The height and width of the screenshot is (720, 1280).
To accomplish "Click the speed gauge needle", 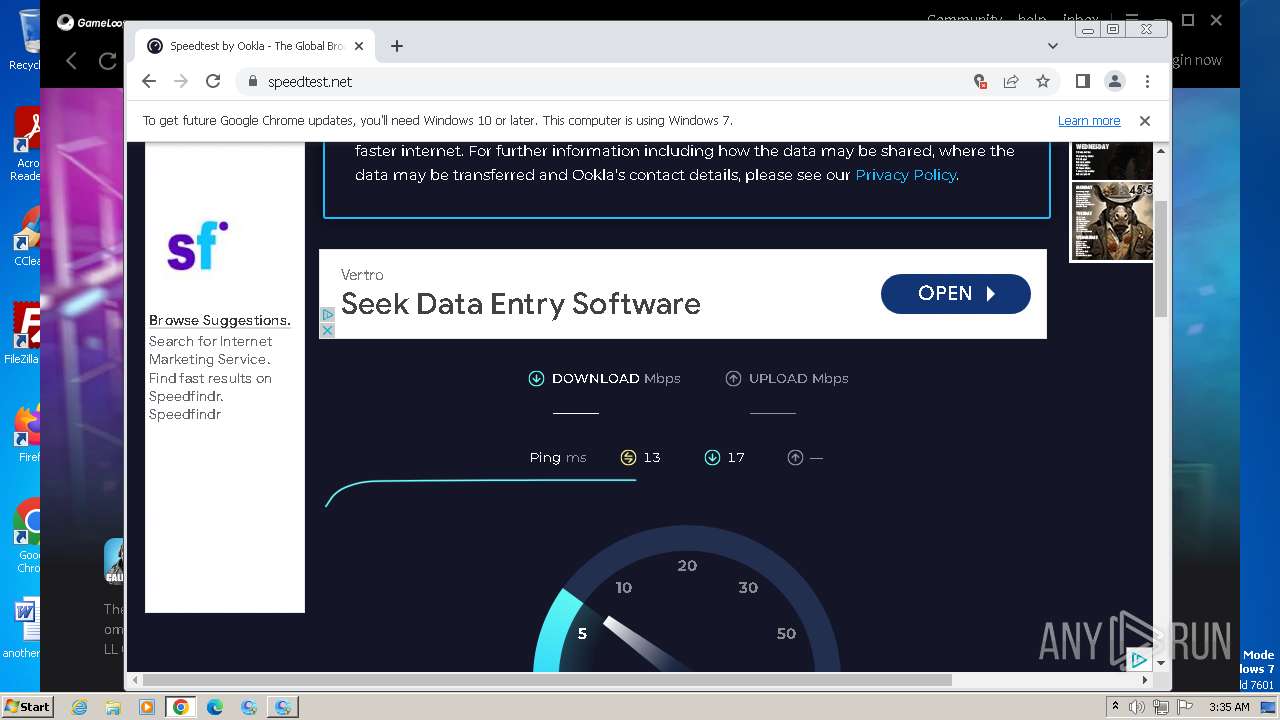I will coord(648,645).
